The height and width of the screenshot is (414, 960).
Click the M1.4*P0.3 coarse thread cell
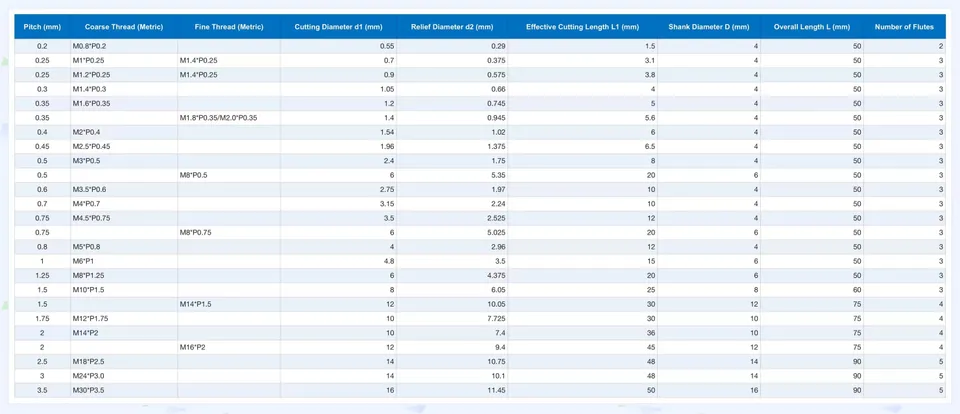tap(124, 89)
